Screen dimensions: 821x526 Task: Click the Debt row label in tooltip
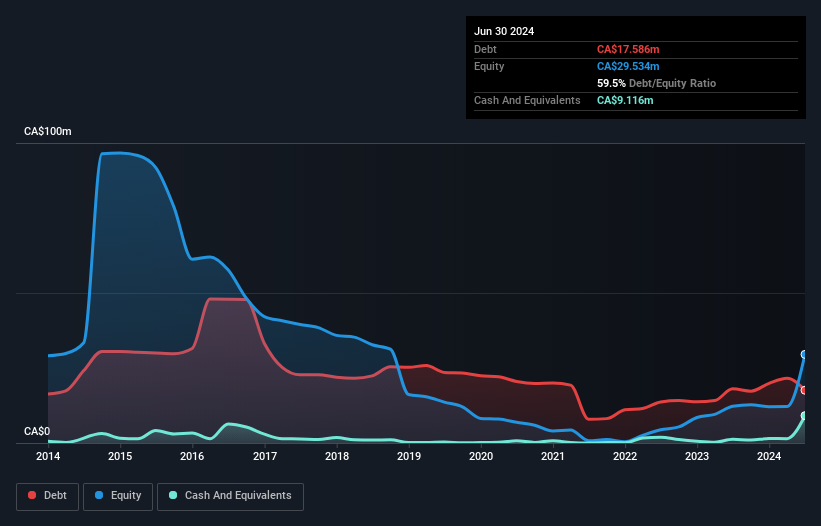pos(485,49)
